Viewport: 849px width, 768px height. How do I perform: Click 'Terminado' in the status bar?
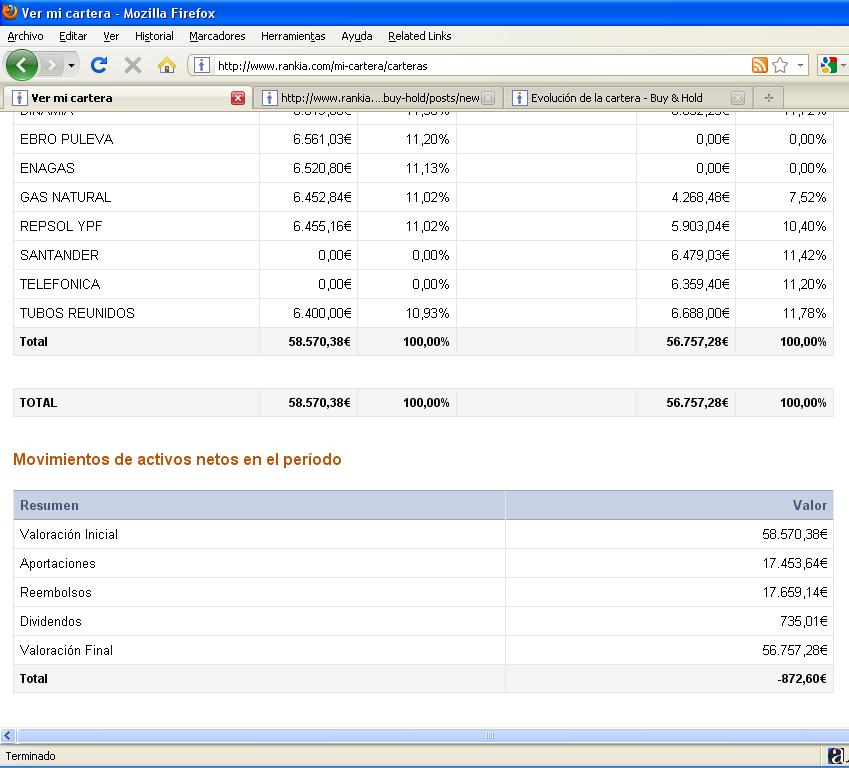tap(30, 756)
